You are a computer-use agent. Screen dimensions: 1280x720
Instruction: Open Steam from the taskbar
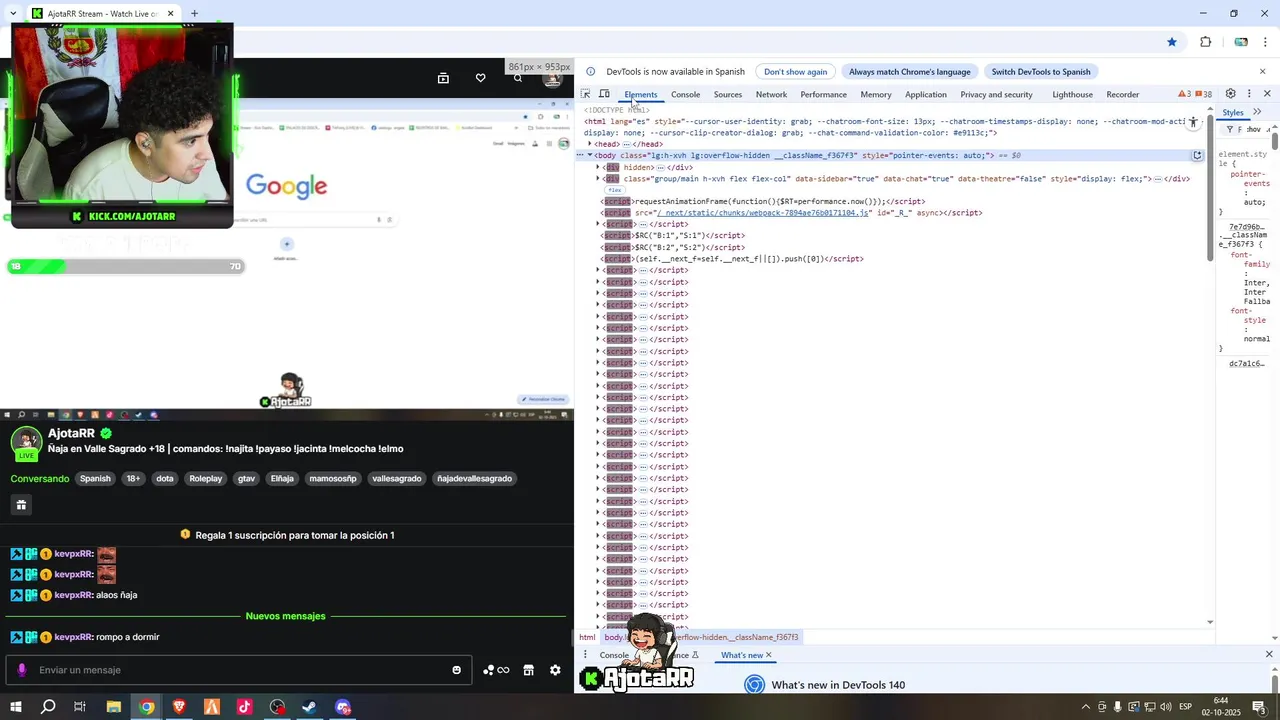click(309, 707)
